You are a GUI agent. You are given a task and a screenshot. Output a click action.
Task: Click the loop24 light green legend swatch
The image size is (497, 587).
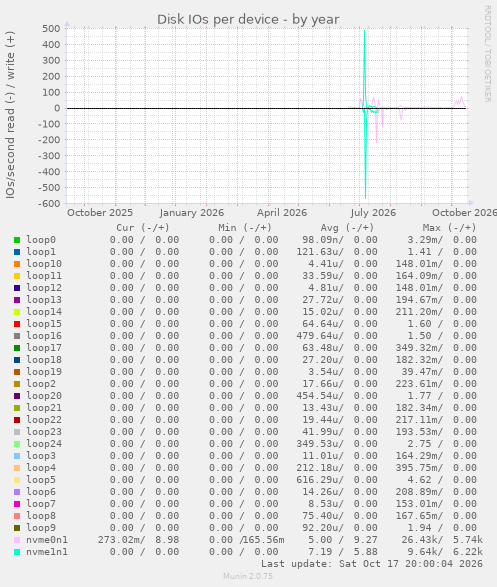pos(17,444)
